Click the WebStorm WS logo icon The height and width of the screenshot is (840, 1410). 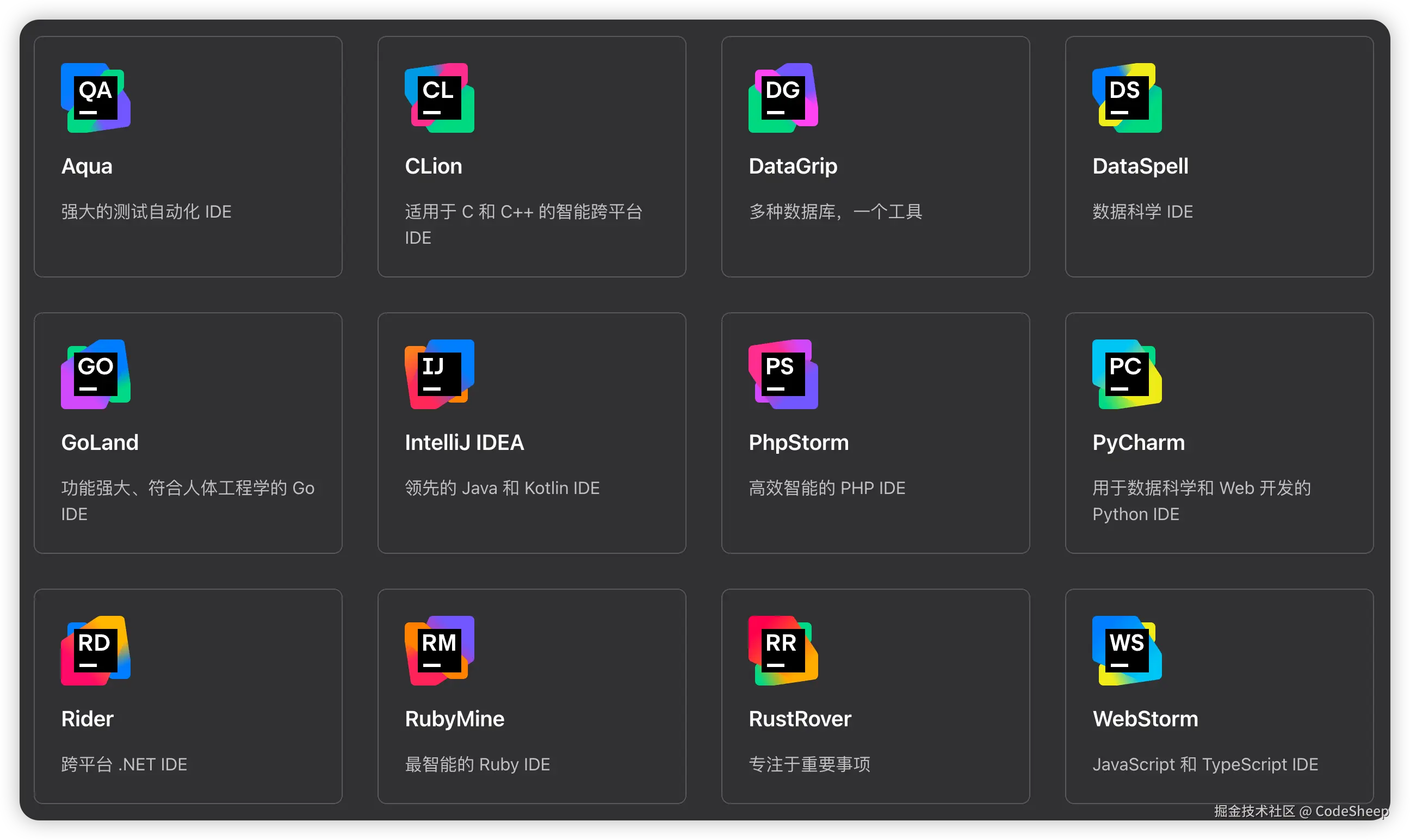[x=1127, y=650]
